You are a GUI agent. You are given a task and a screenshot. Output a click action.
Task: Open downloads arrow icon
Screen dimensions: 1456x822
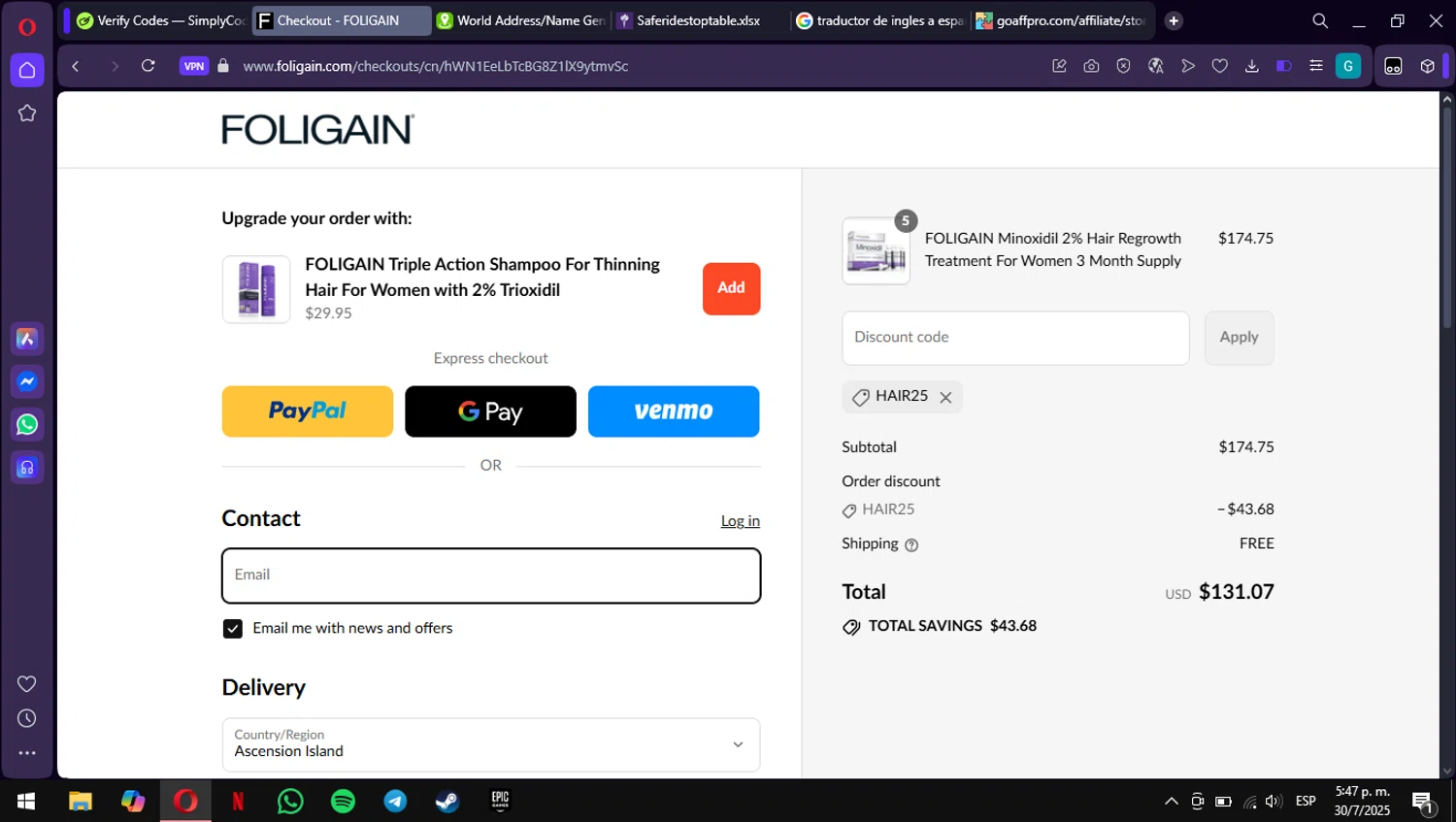(x=1252, y=66)
